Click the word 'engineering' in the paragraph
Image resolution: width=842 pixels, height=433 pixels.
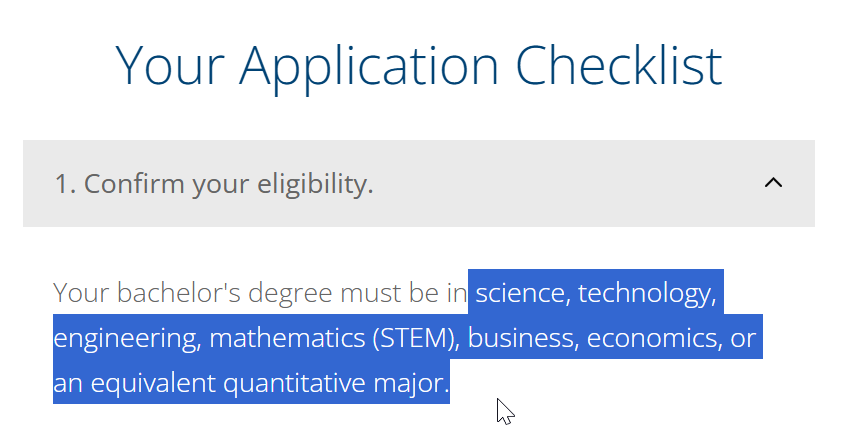click(124, 340)
